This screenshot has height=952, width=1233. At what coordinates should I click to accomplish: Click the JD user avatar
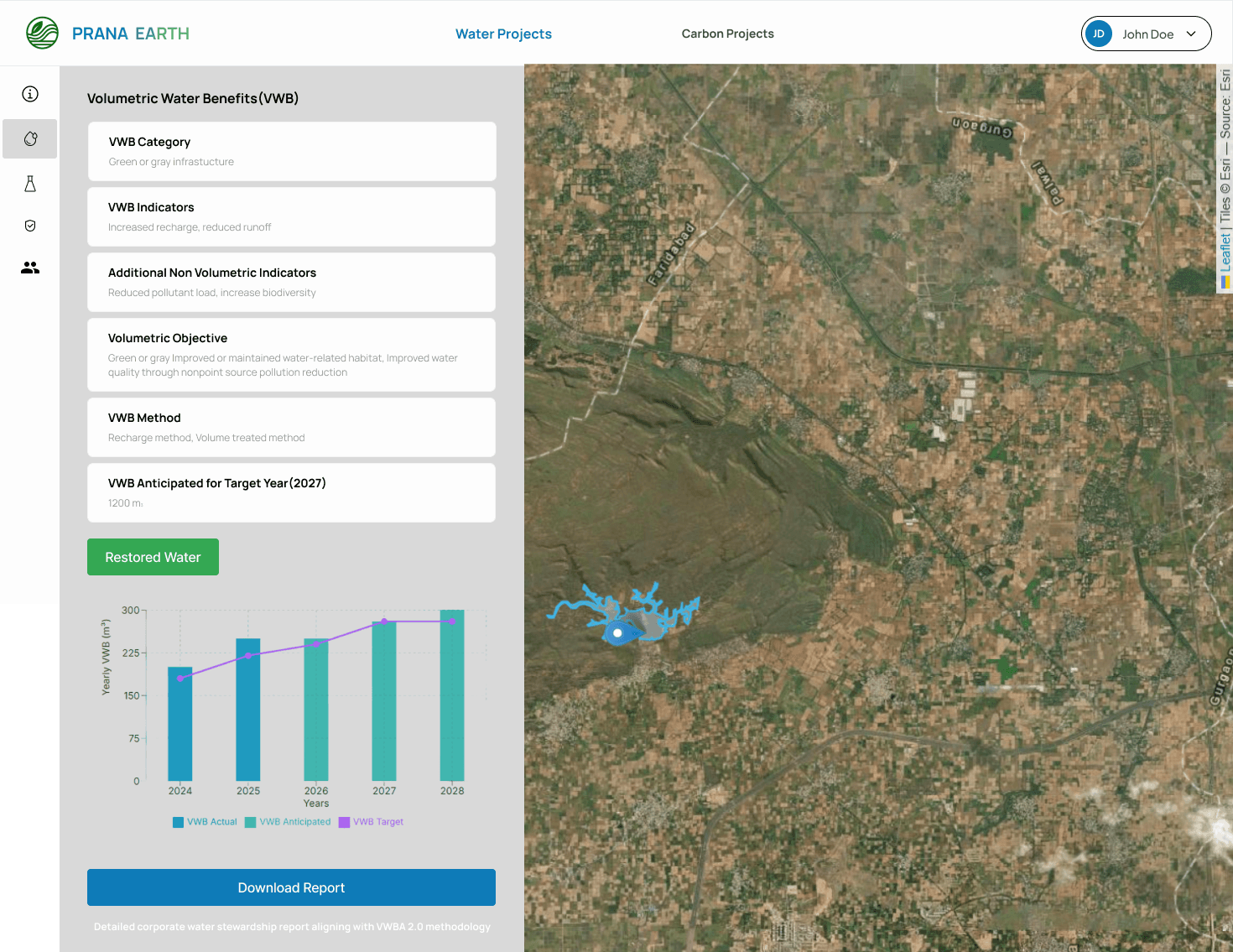pos(1099,34)
